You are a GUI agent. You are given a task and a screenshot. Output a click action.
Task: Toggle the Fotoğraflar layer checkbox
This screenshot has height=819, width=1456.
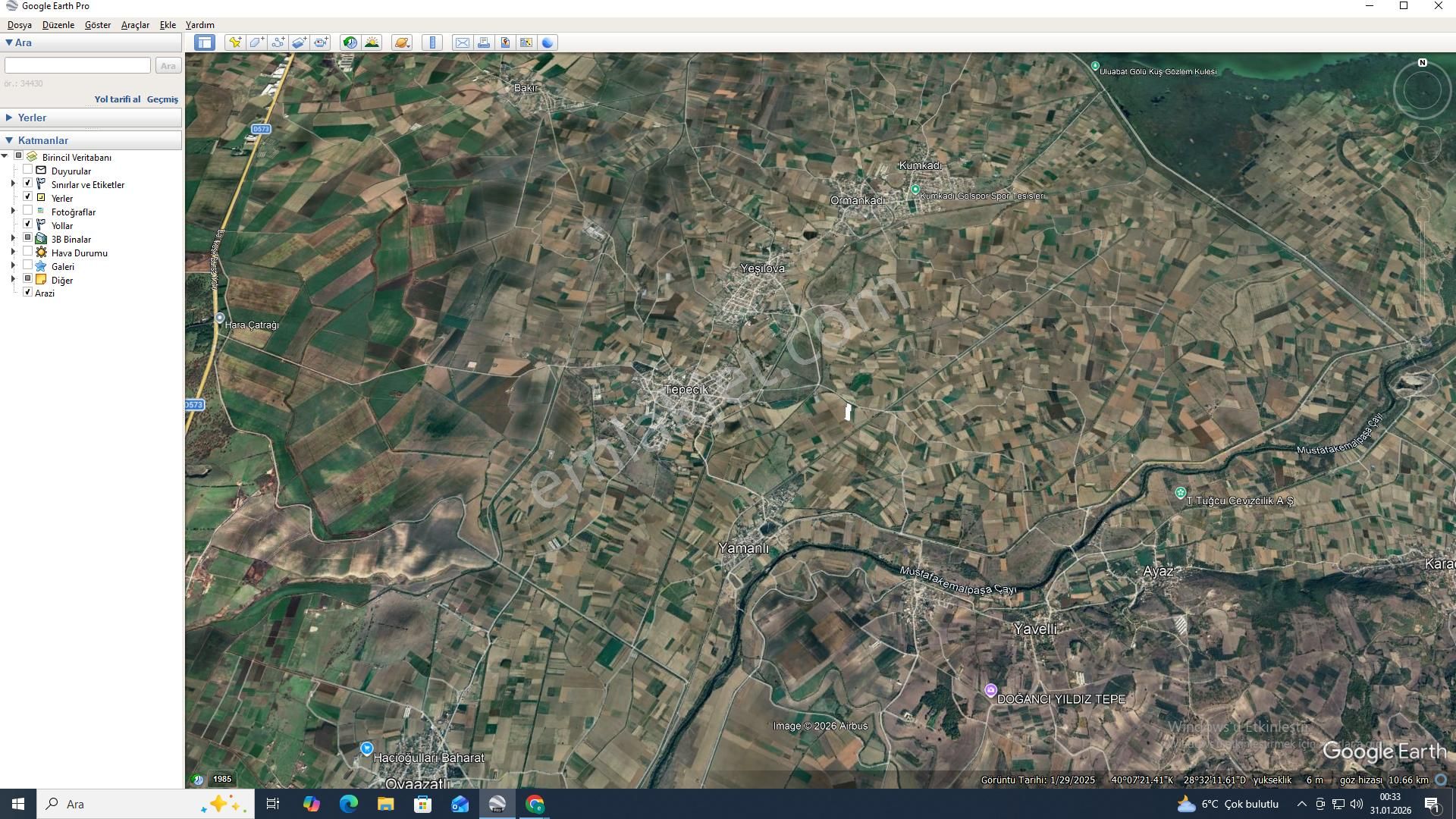coord(28,211)
